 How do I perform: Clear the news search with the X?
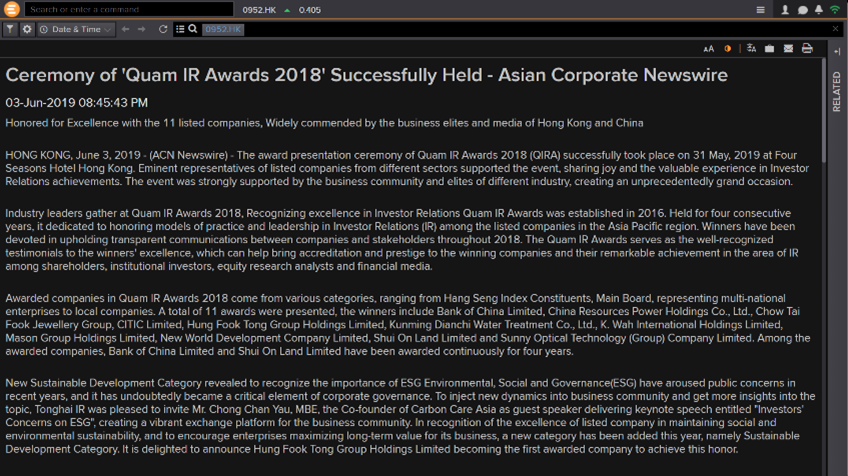835,29
